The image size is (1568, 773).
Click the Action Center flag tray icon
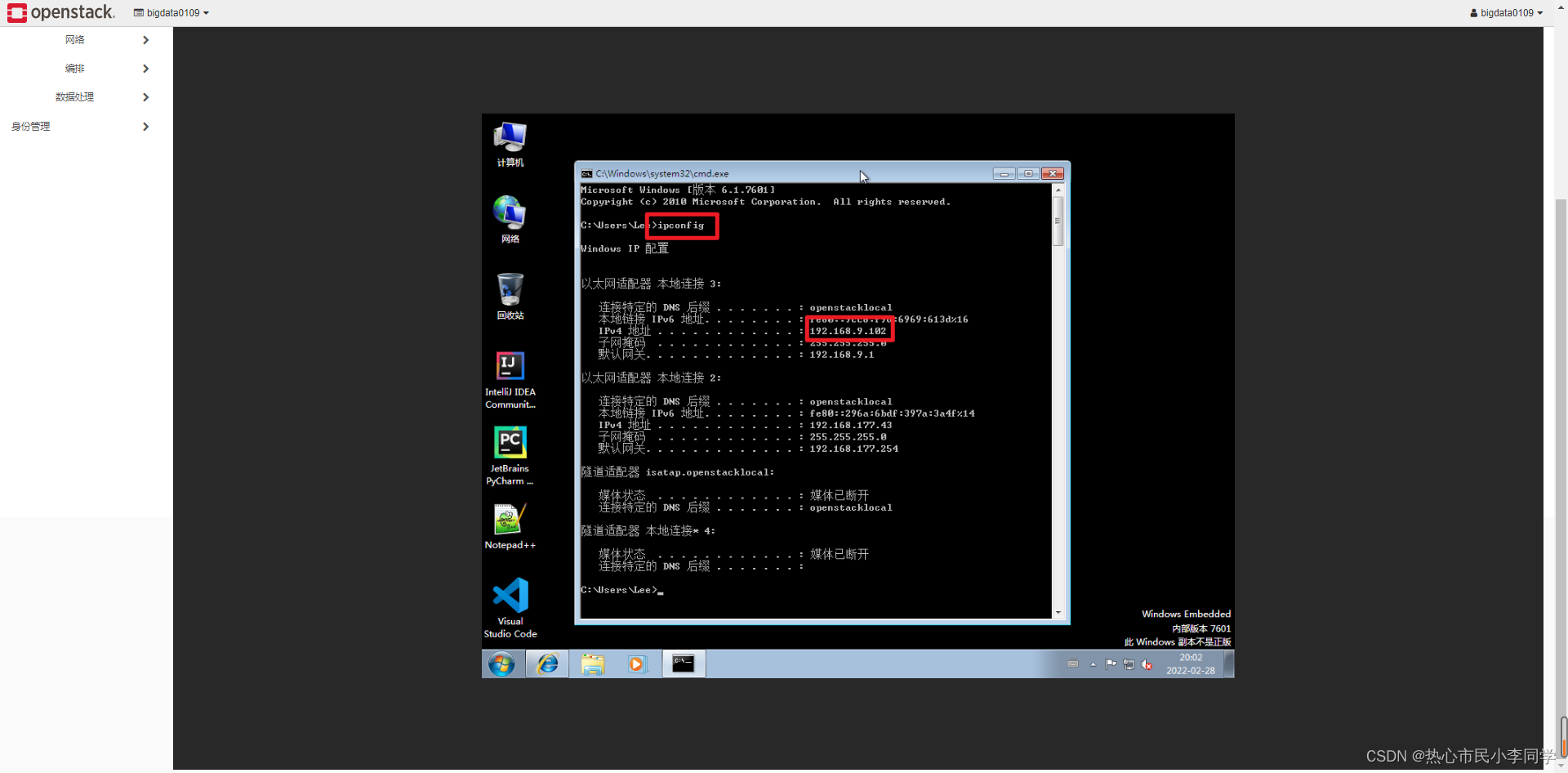click(1111, 664)
